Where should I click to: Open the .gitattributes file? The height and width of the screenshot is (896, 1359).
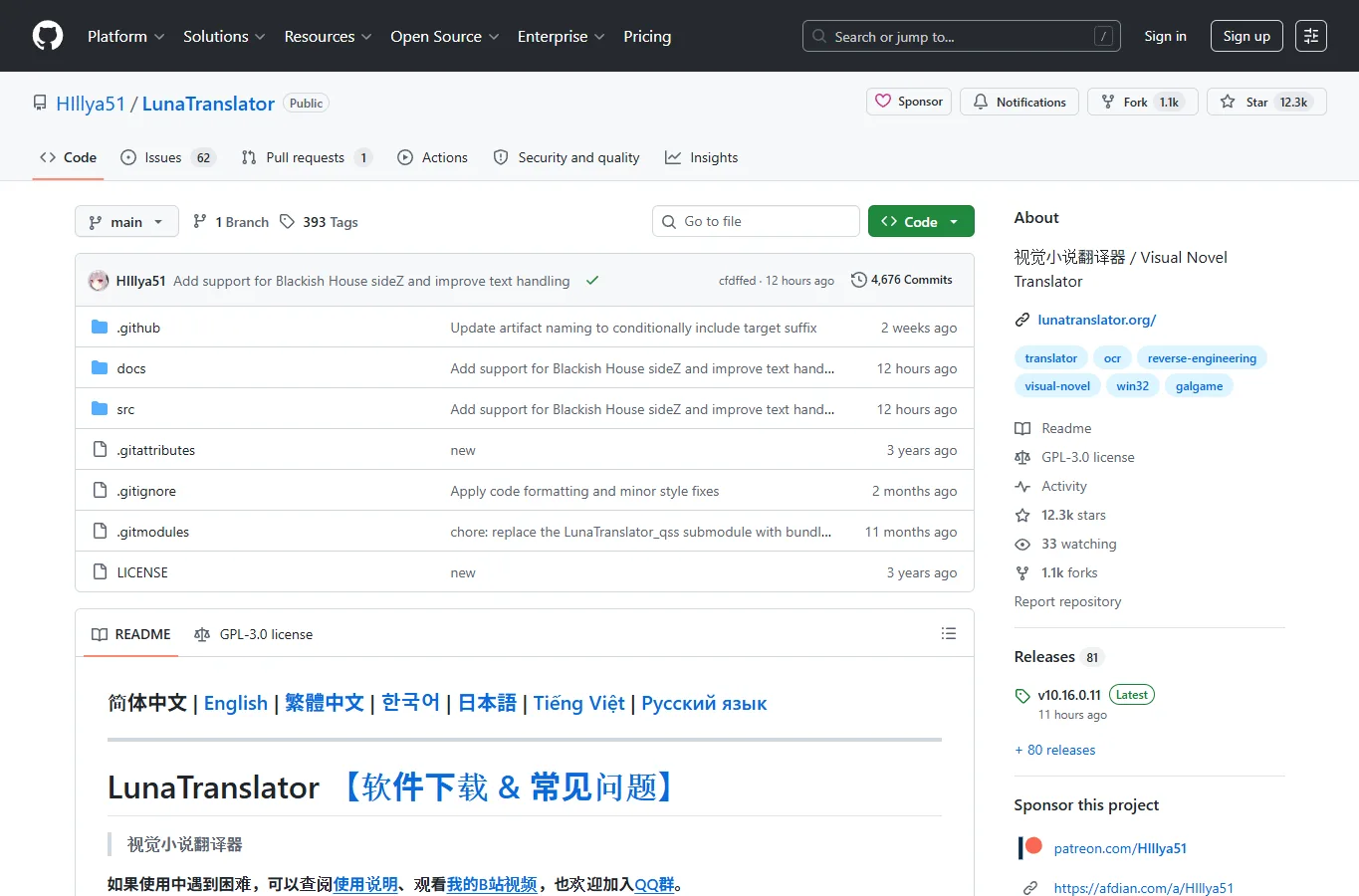(156, 450)
